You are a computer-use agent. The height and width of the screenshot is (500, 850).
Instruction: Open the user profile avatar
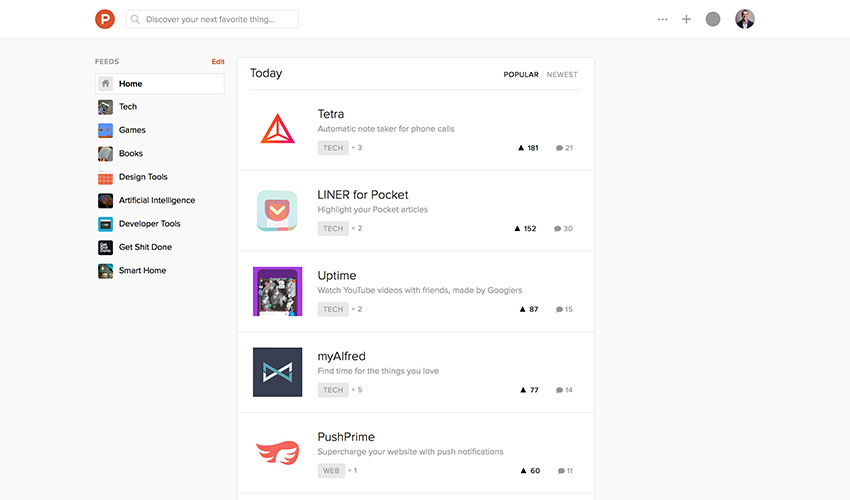[x=745, y=19]
